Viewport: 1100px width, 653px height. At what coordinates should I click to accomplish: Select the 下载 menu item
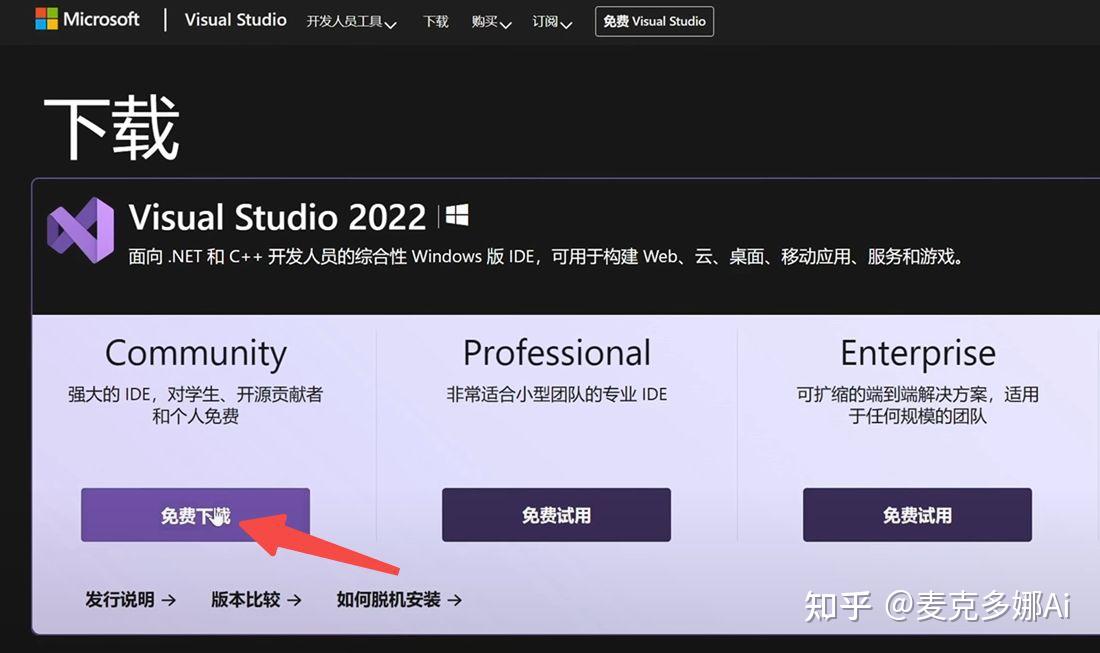pos(435,22)
